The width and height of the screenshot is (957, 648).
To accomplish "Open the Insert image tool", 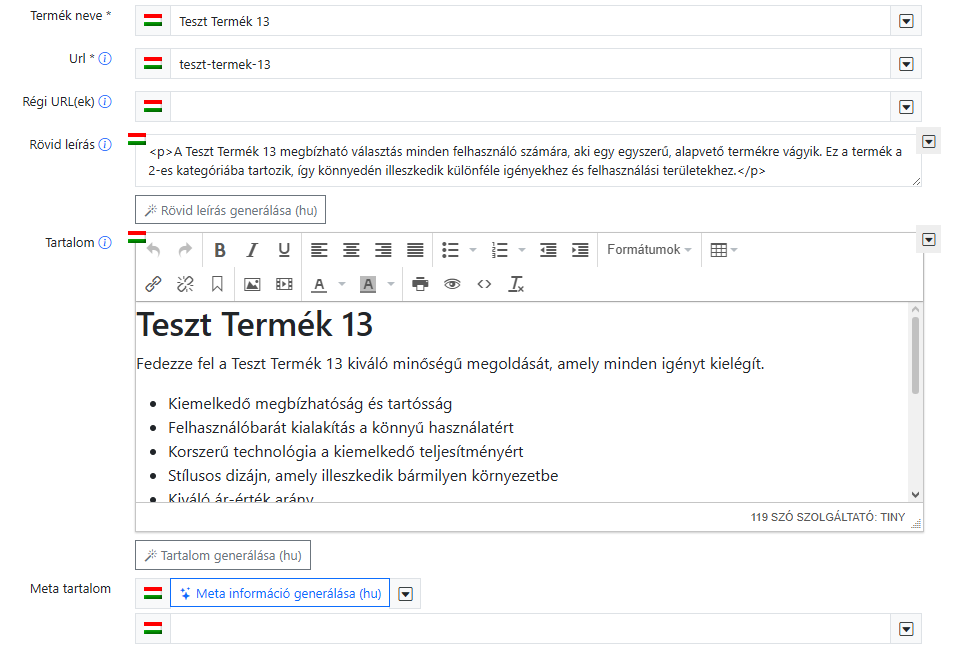I will point(251,284).
